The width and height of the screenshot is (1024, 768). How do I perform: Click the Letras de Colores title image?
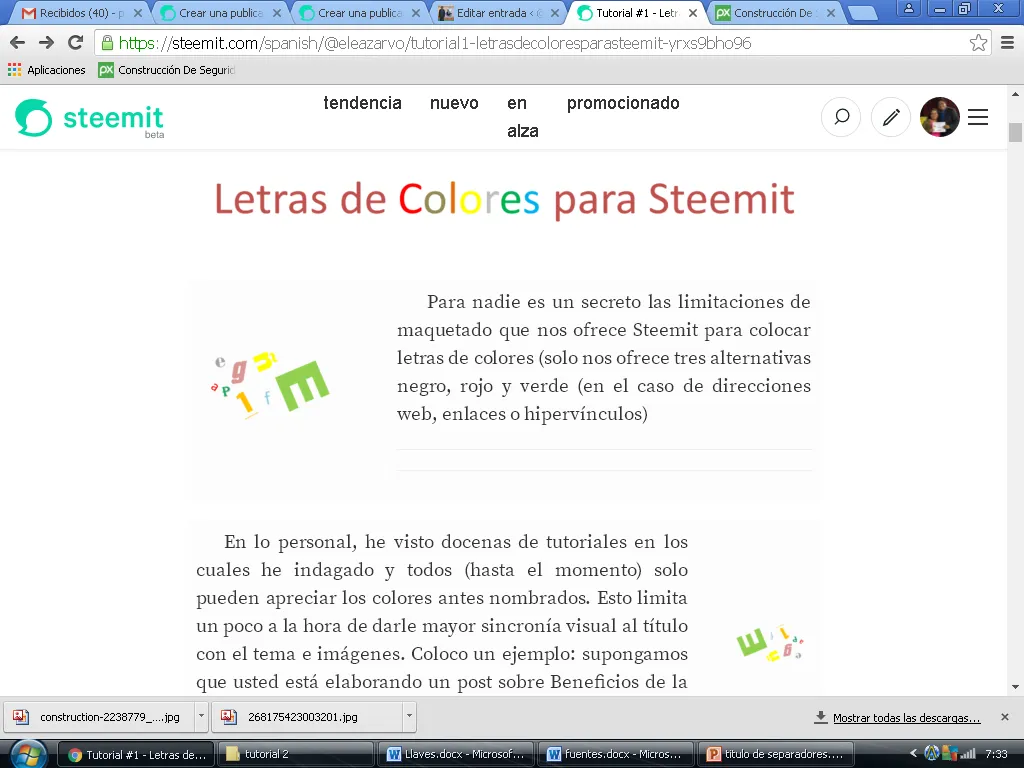504,199
